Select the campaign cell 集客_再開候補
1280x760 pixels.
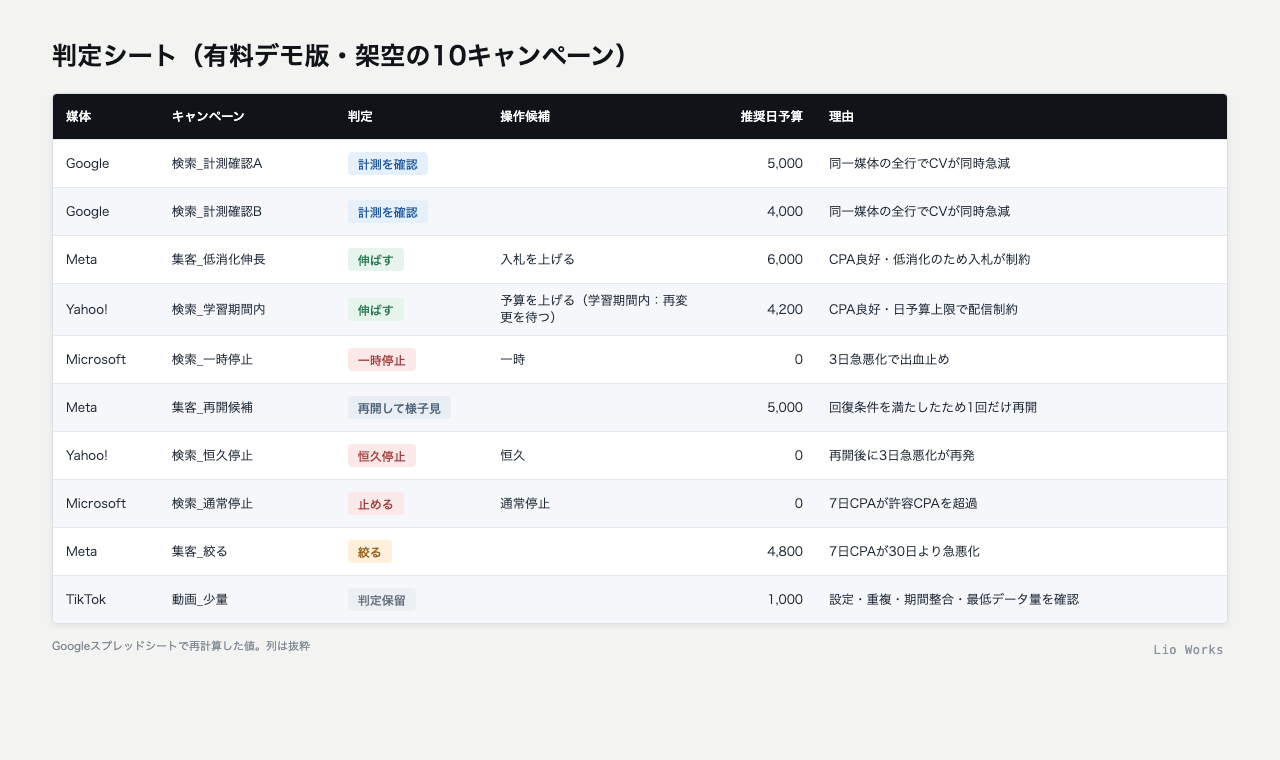point(212,407)
